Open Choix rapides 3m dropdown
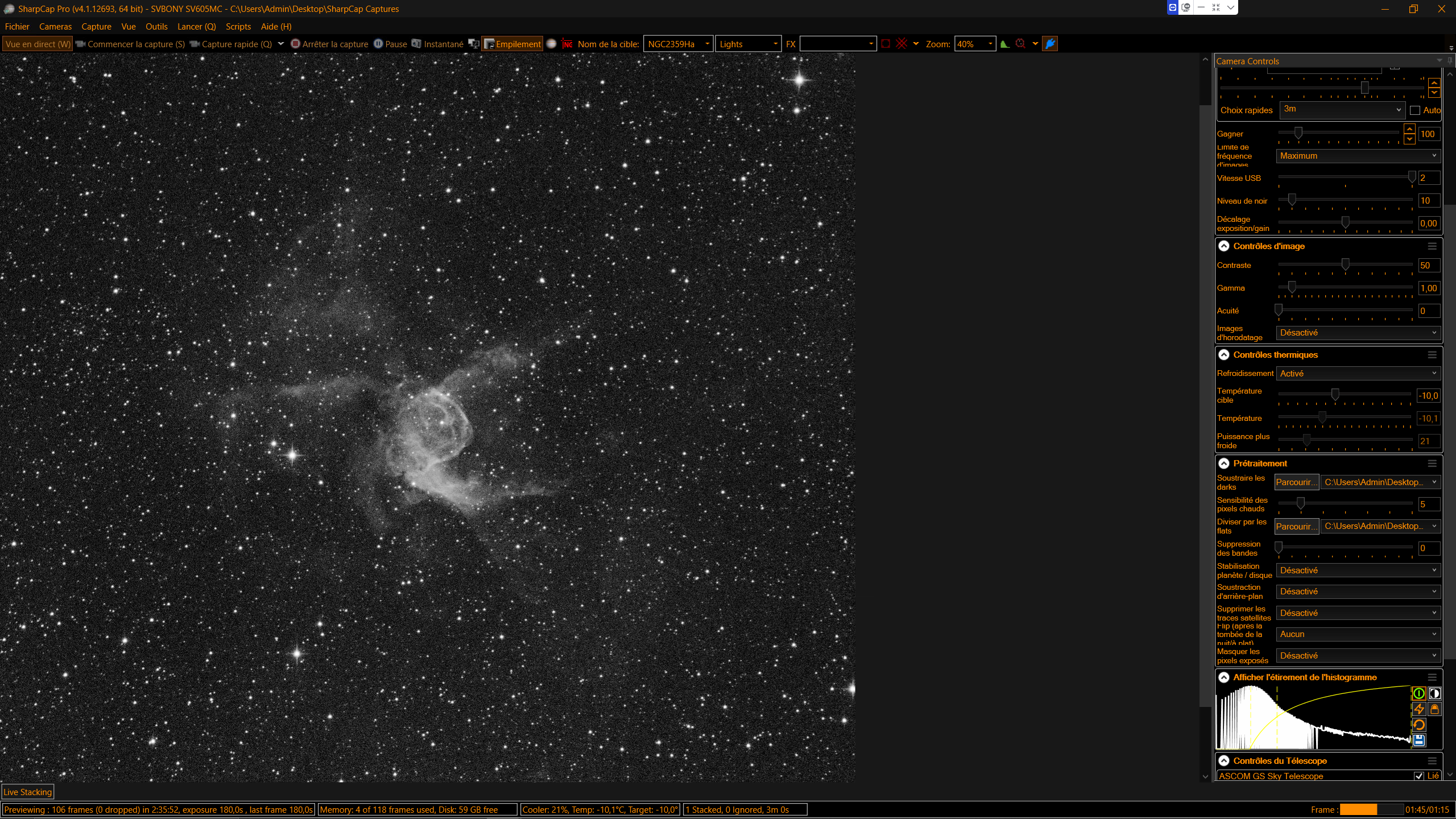The image size is (1456, 819). [1342, 109]
